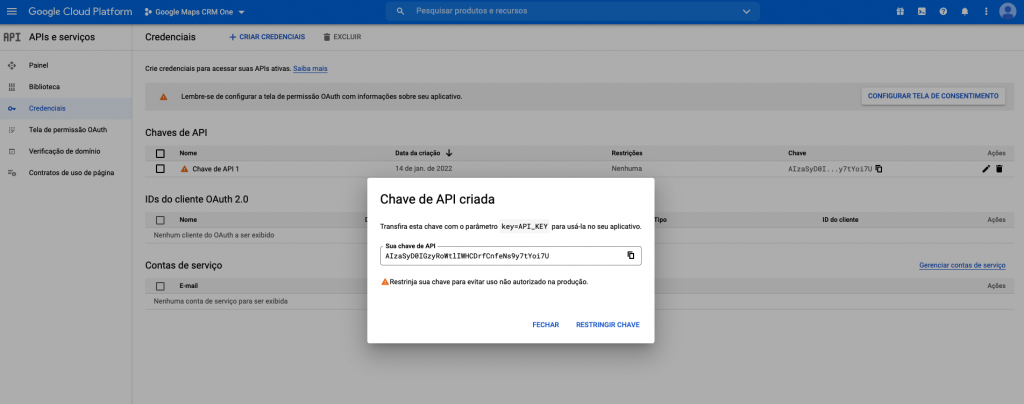1024x404 pixels.
Task: Check the select-all box in Contas de serviço
Action: pyautogui.click(x=160, y=285)
